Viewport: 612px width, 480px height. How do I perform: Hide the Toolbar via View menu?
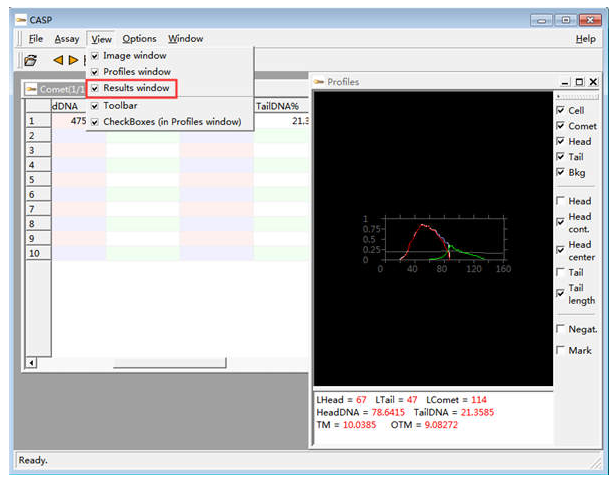120,105
